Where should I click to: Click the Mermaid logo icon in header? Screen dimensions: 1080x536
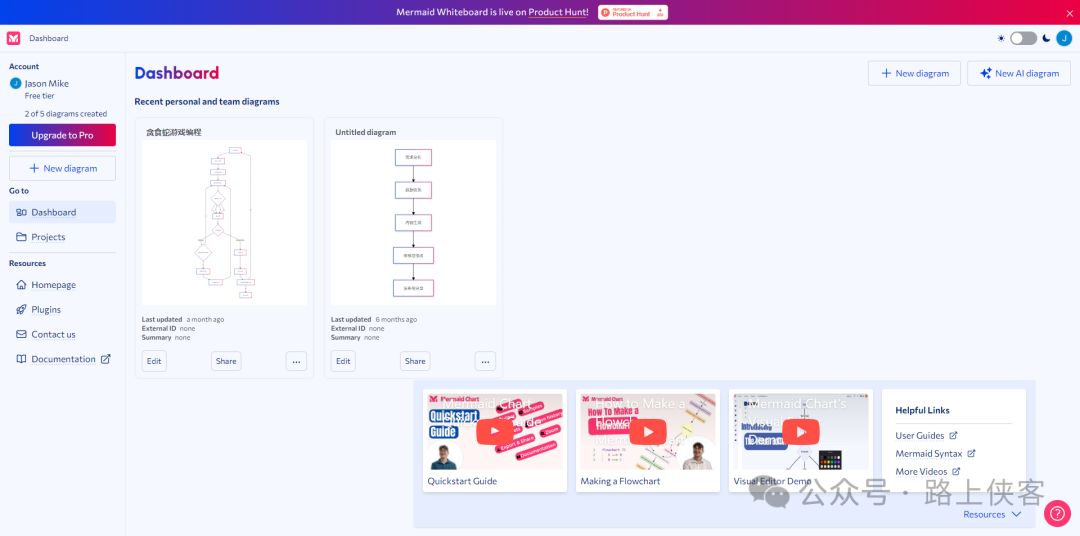point(14,39)
